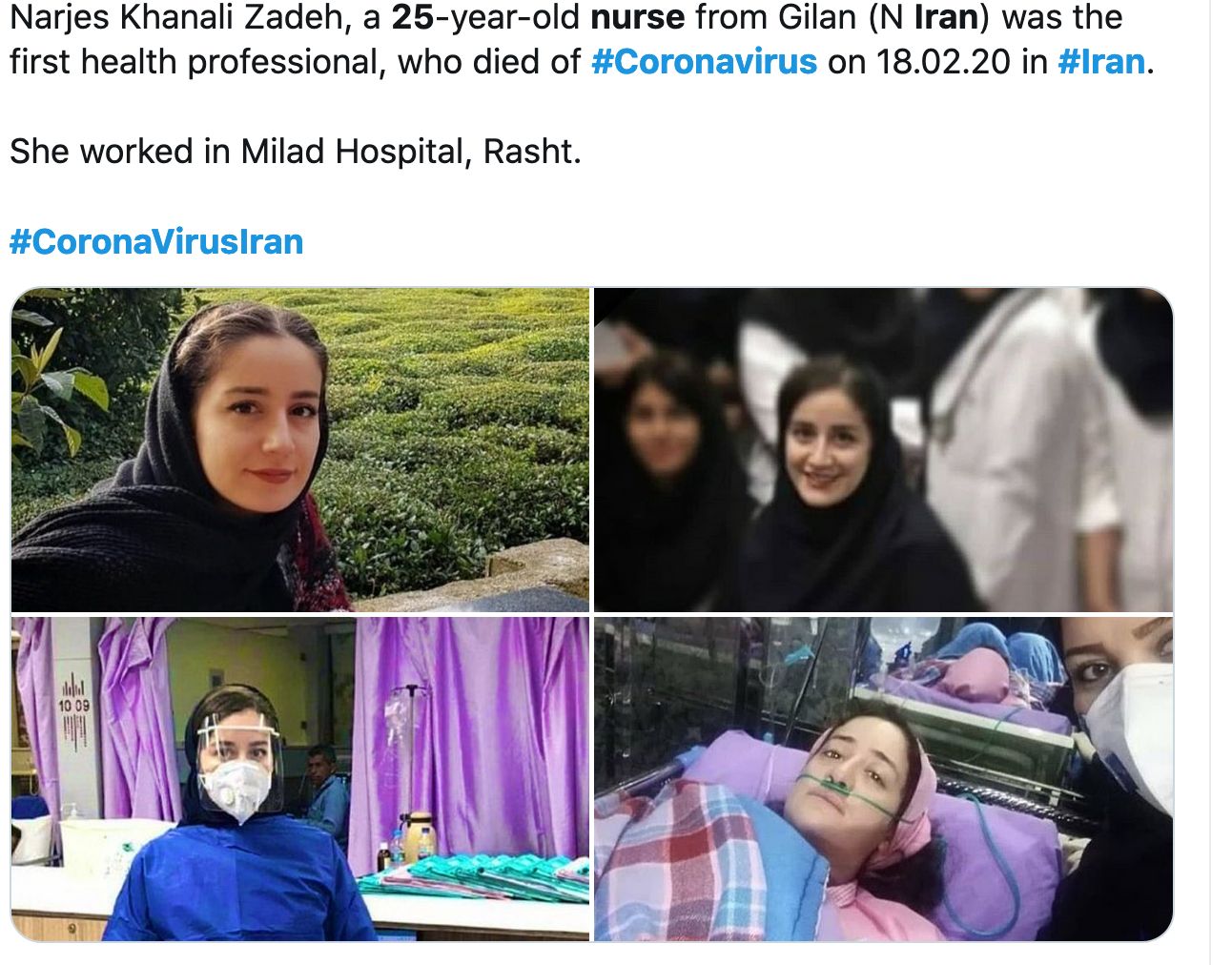Image resolution: width=1232 pixels, height=965 pixels.
Task: Open the hospital bed photo with oxygen tube
Action: pyautogui.click(x=883, y=778)
